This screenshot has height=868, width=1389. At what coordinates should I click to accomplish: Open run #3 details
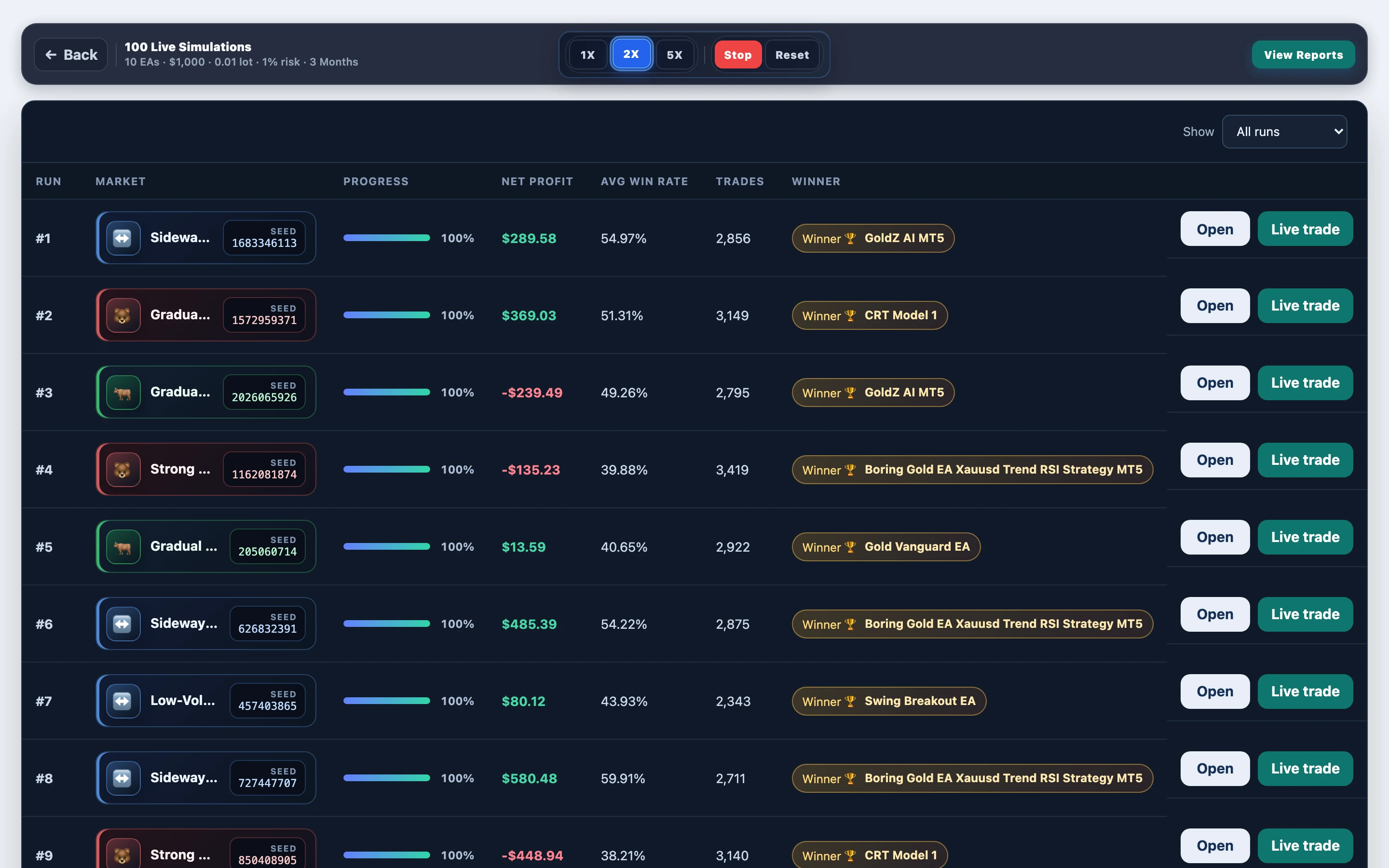[1215, 383]
